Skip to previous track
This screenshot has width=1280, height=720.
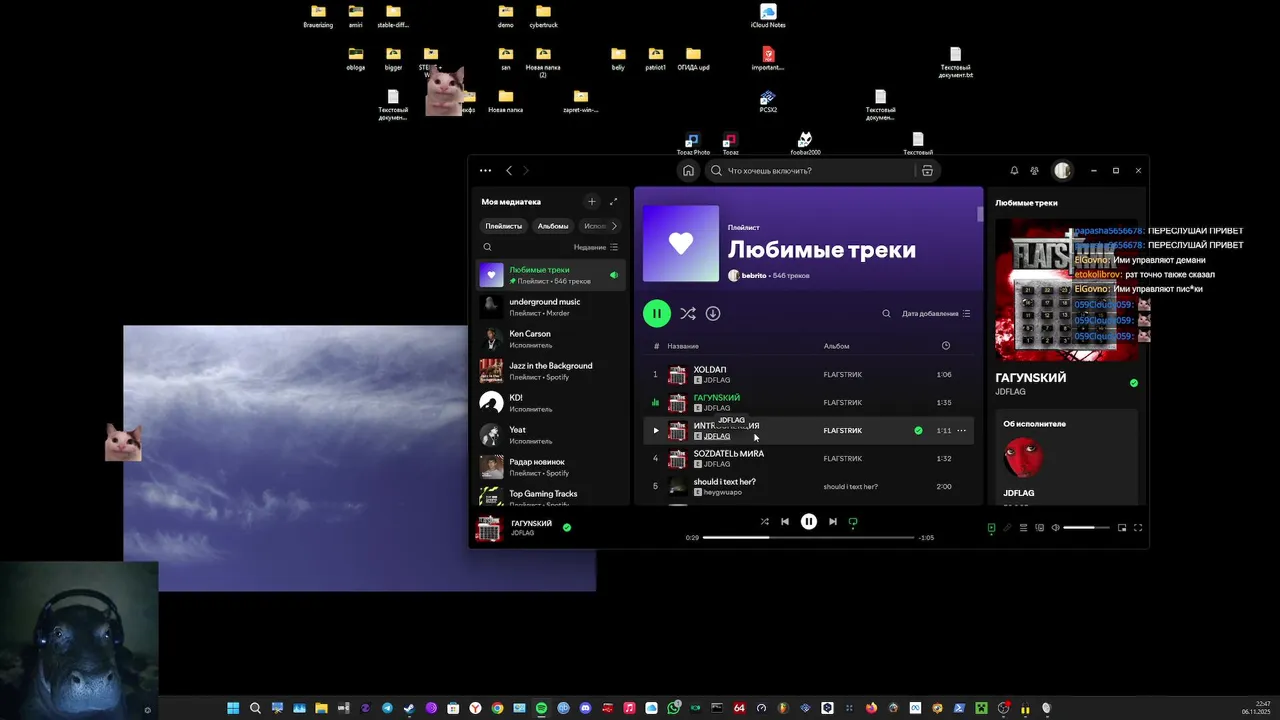[x=785, y=522]
